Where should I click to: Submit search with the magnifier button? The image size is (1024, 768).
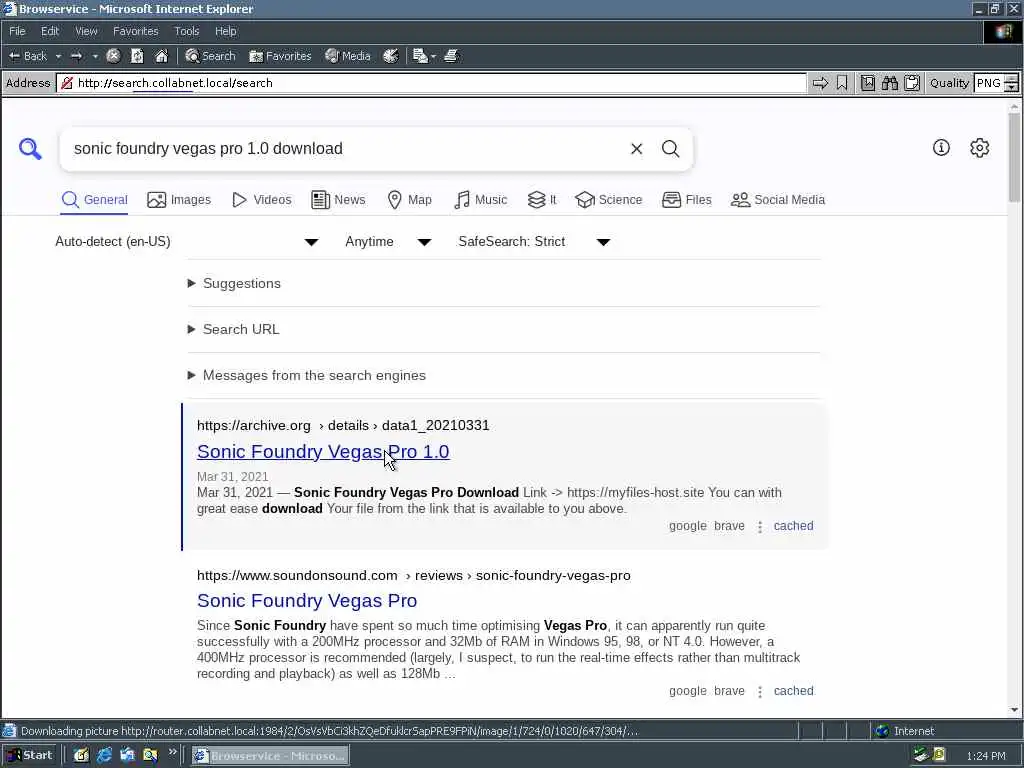click(x=671, y=149)
